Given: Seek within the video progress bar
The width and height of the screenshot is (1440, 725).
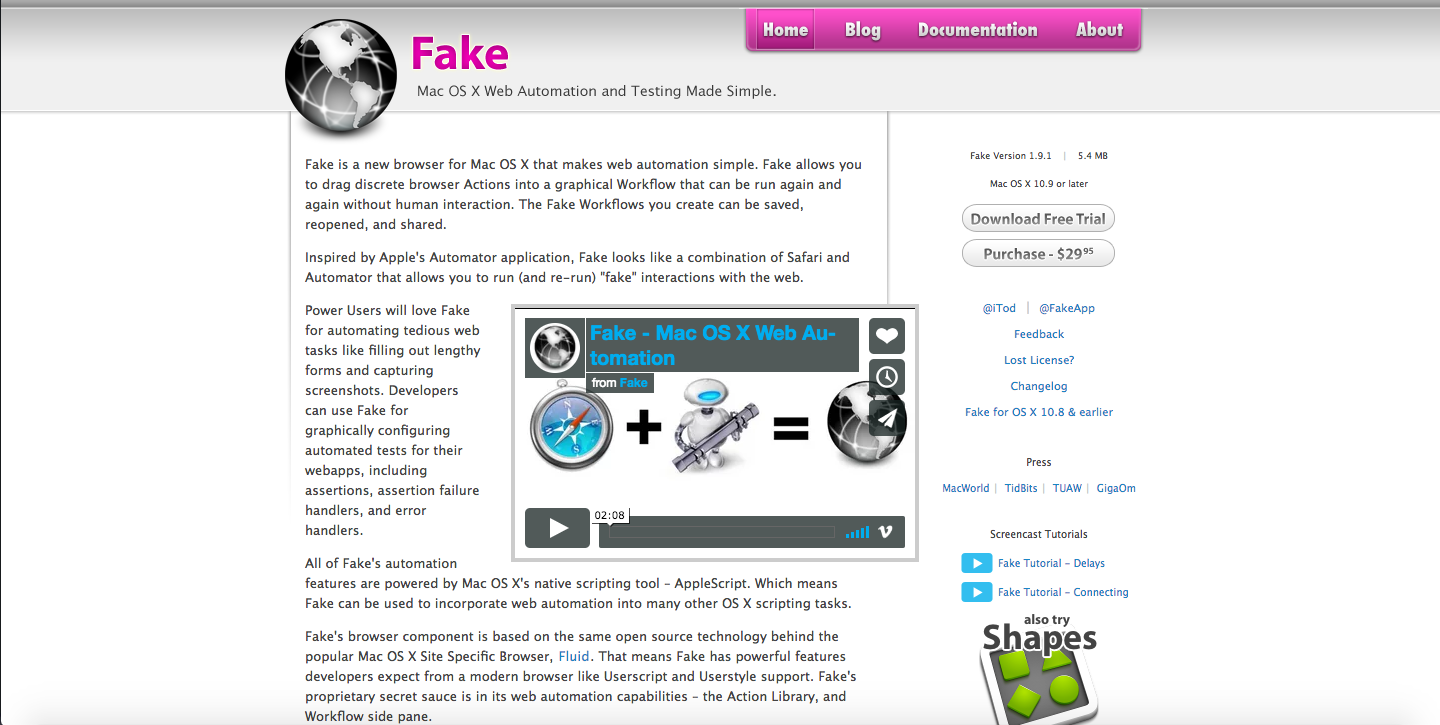Looking at the screenshot, I should click(x=721, y=532).
